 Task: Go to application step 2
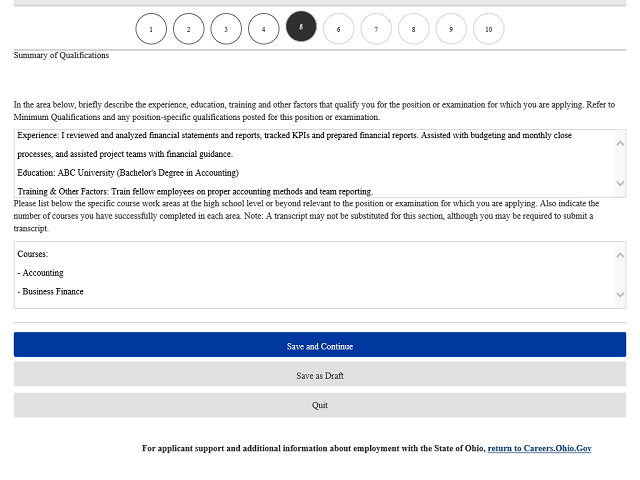tap(189, 29)
